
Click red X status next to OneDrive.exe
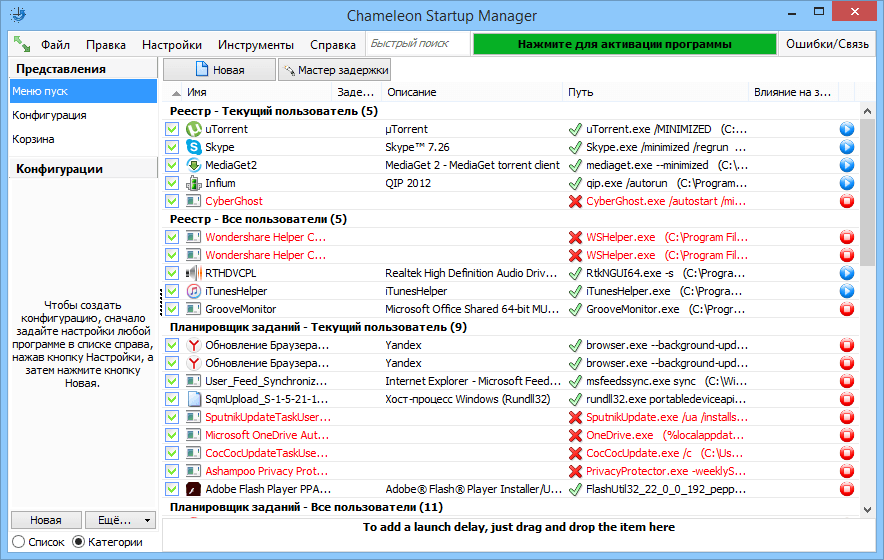[x=575, y=435]
